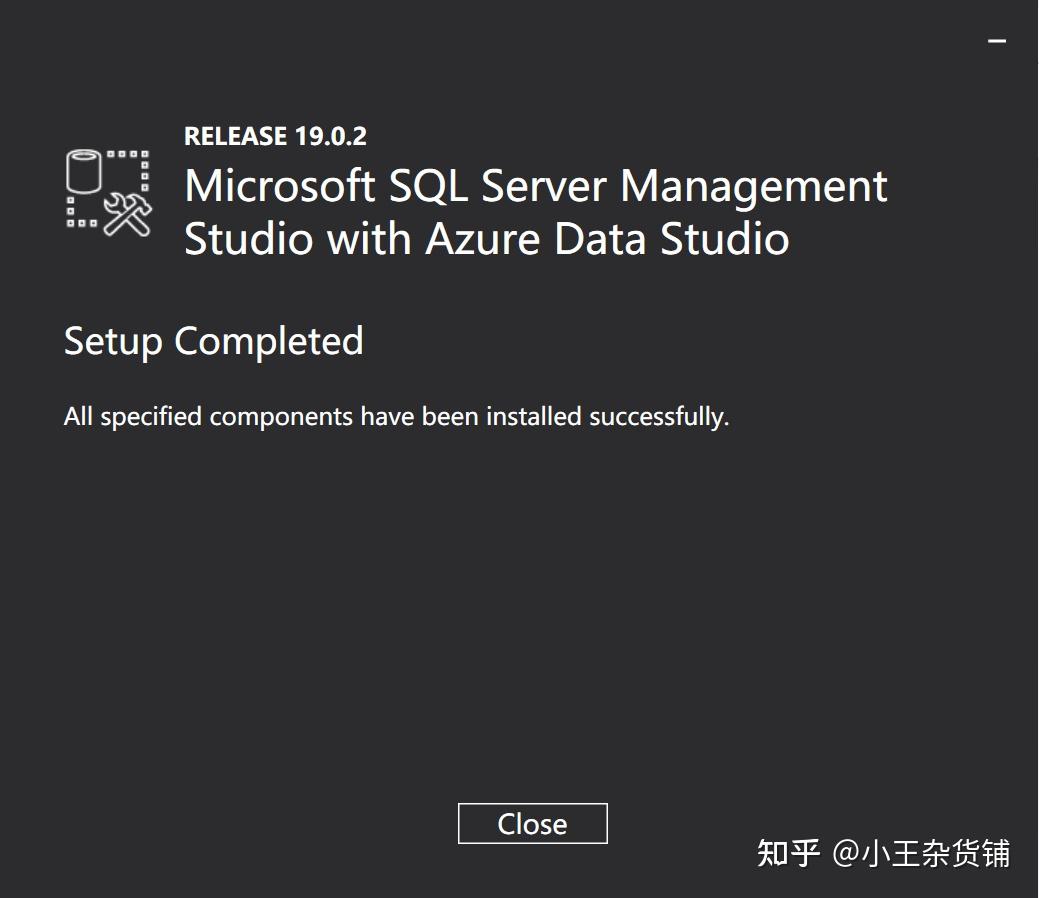This screenshot has height=898, width=1039.
Task: Click the Azure Data Studio text portion
Action: point(610,239)
